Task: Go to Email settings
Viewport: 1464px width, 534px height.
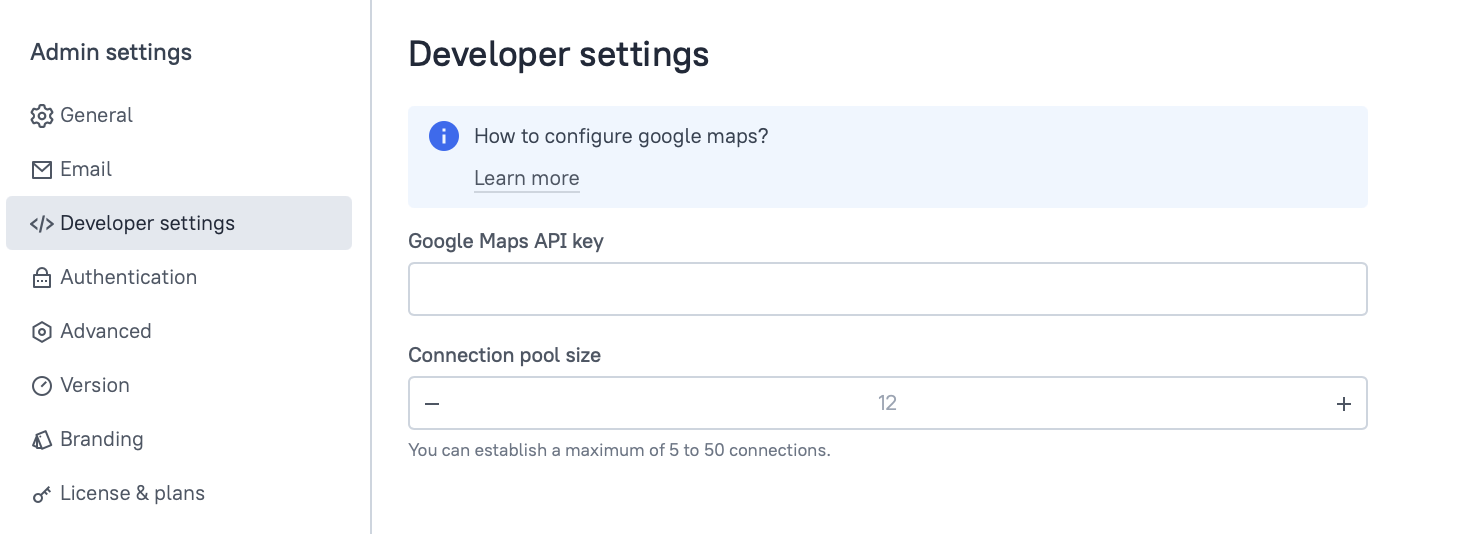Action: click(x=86, y=169)
